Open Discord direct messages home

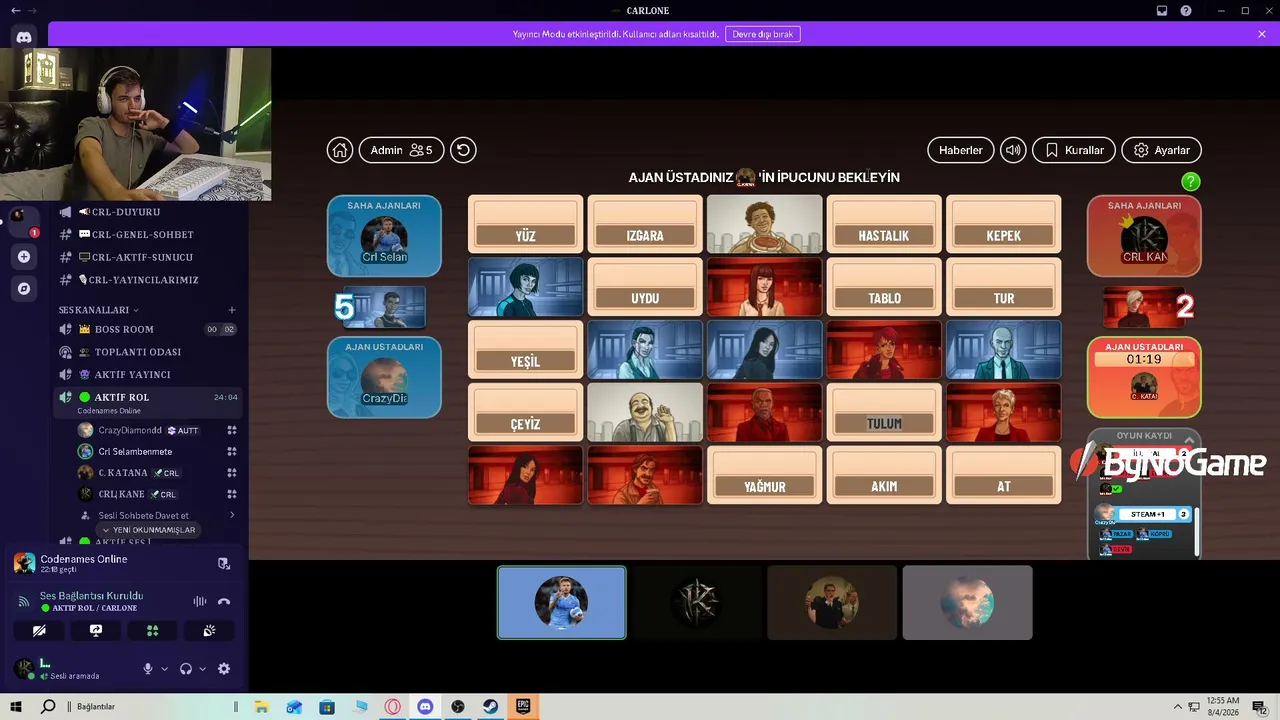[x=24, y=37]
